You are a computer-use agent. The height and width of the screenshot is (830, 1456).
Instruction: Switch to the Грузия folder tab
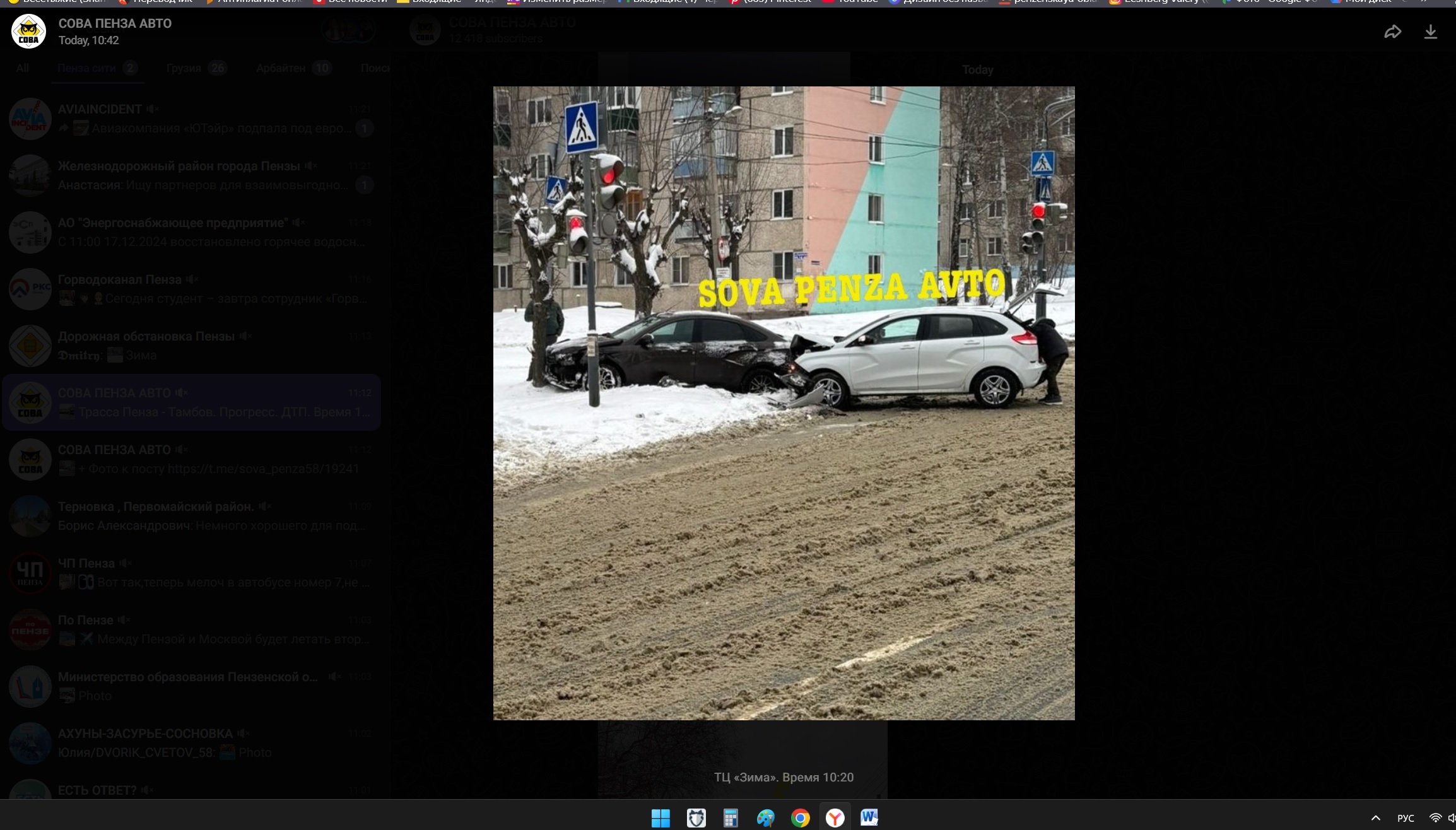point(184,68)
